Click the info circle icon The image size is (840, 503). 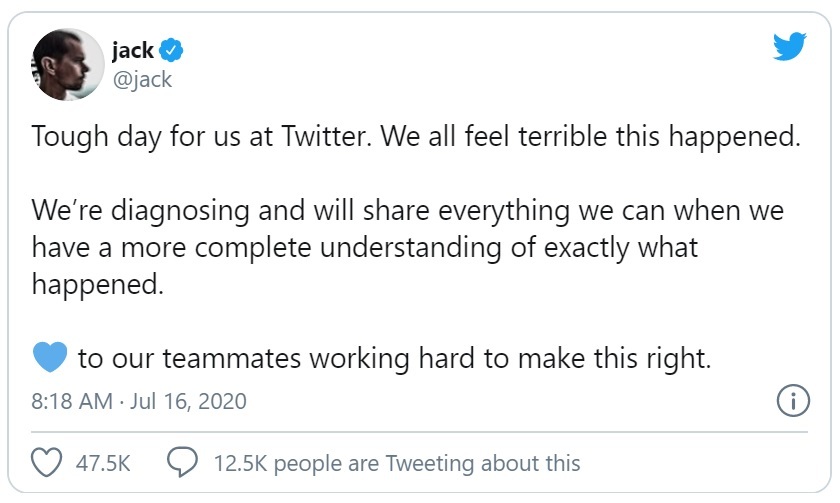pos(792,401)
